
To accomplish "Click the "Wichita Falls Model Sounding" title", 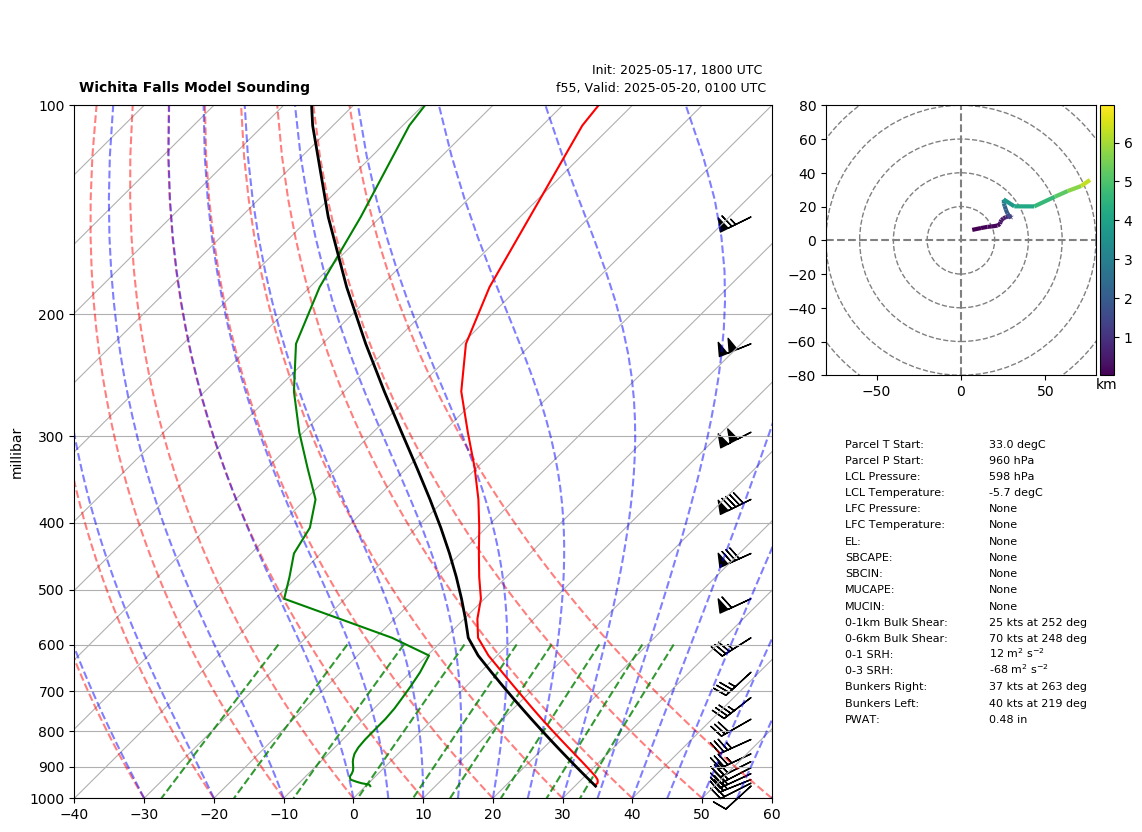I will point(194,87).
